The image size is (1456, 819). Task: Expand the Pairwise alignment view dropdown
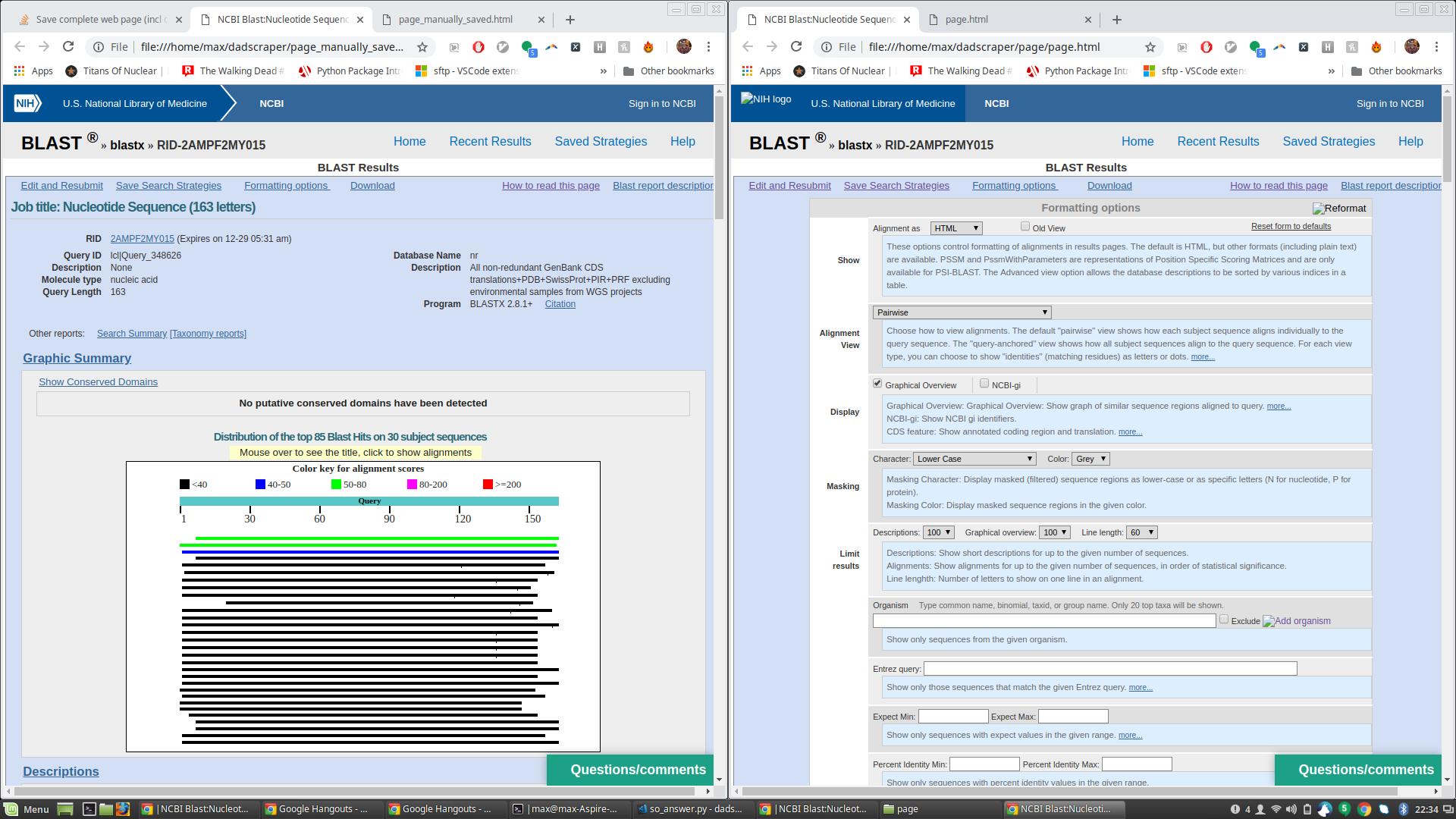pyautogui.click(x=962, y=312)
